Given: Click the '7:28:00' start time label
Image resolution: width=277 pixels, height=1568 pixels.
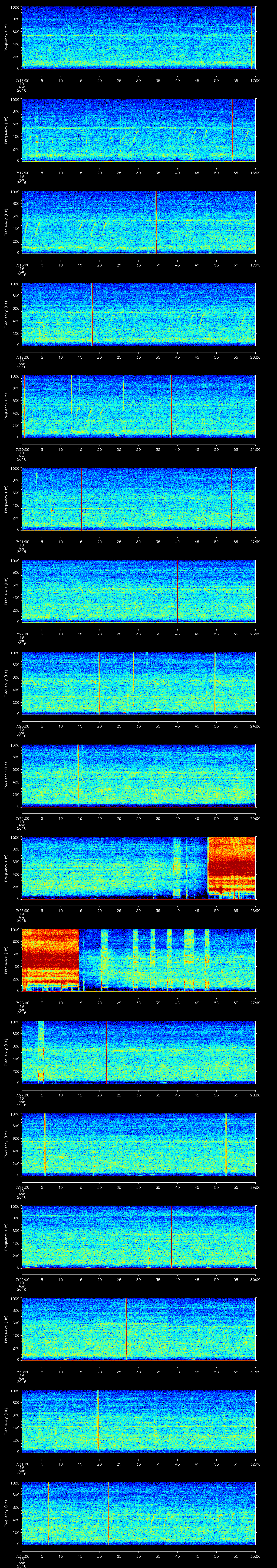Looking at the screenshot, I should [x=22, y=1187].
